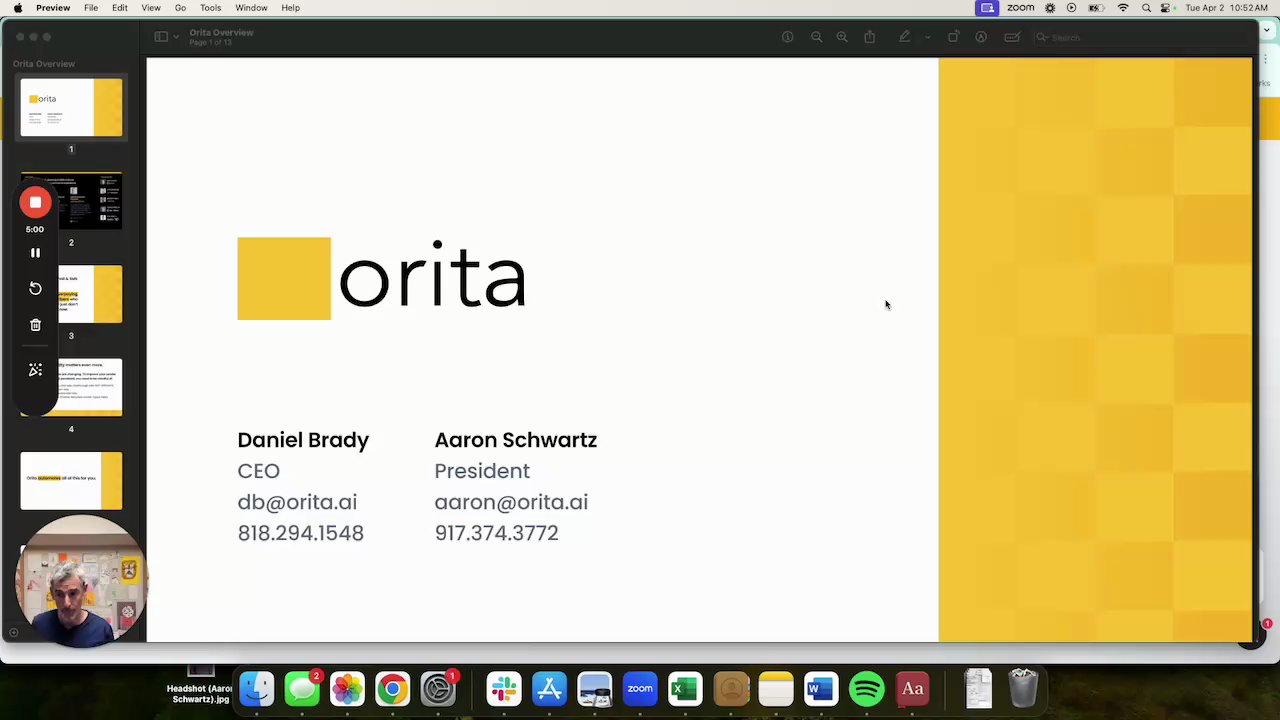Click the zoom item in the menu bar
Viewport: 1280px width, 720px height.
[1020, 8]
